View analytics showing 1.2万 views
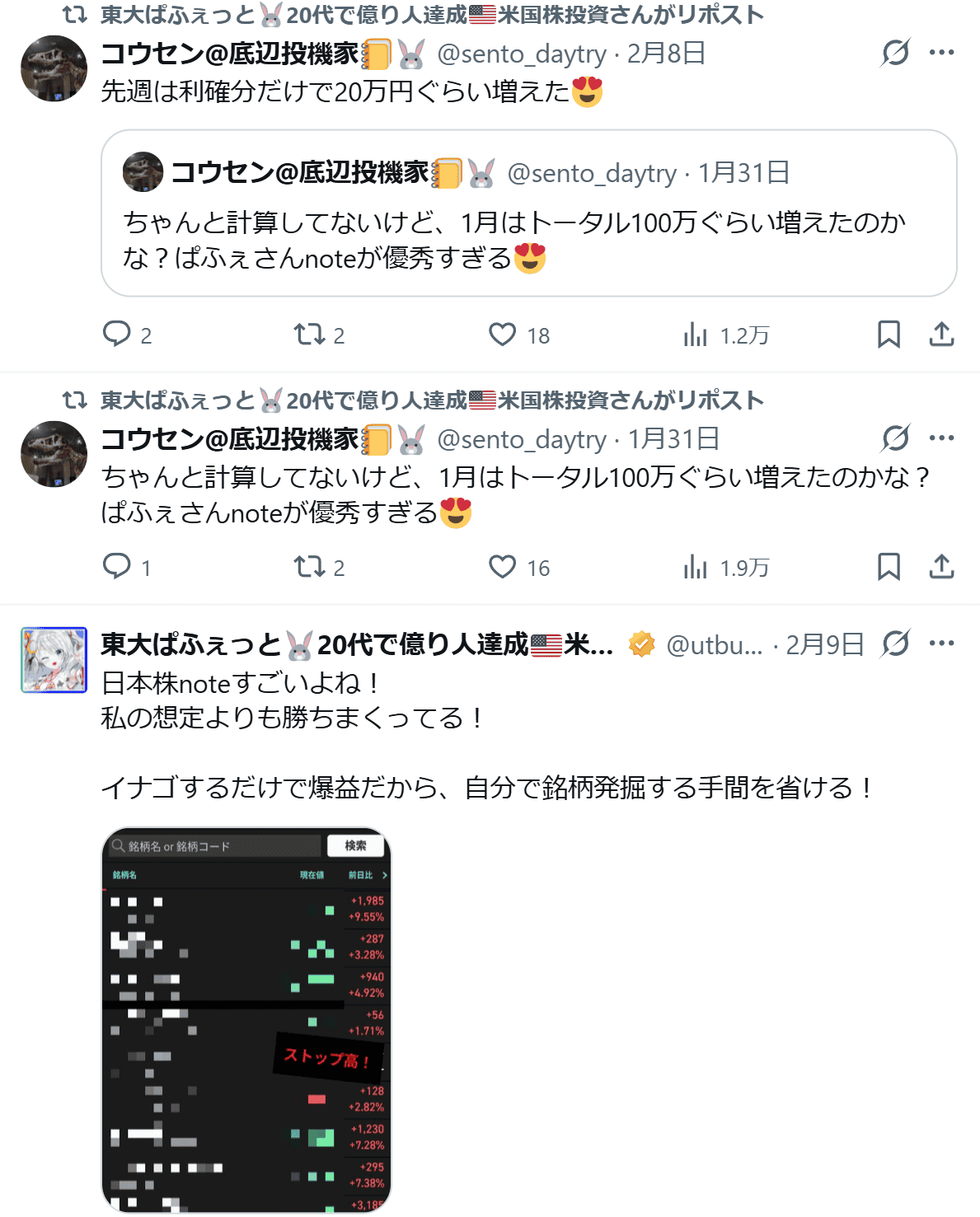This screenshot has width=980, height=1217. coord(725,335)
